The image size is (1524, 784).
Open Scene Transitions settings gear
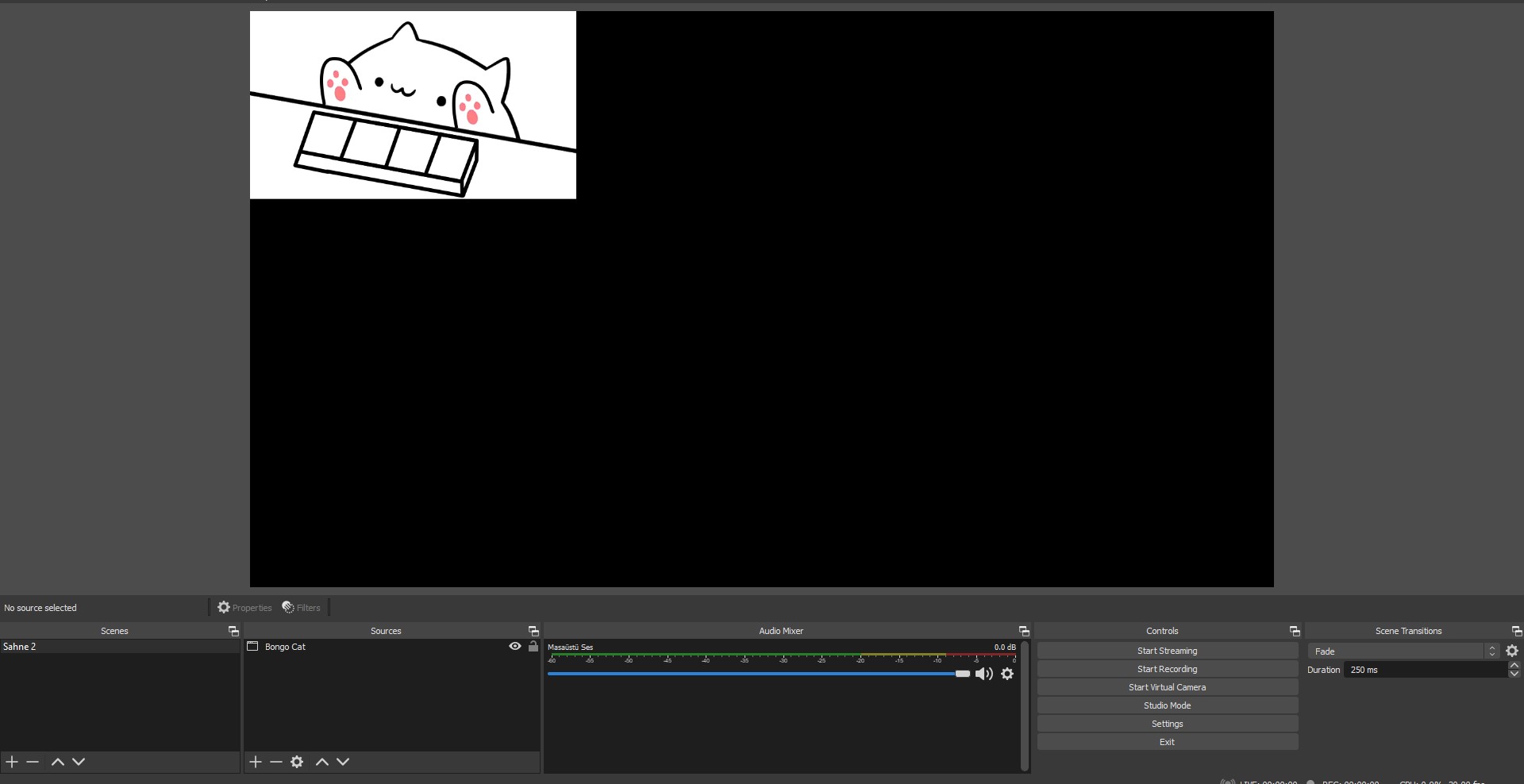pyautogui.click(x=1512, y=651)
